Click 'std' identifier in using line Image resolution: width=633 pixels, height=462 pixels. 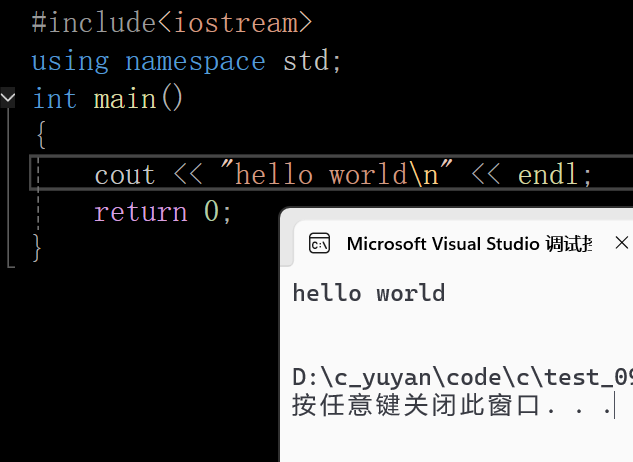click(306, 61)
